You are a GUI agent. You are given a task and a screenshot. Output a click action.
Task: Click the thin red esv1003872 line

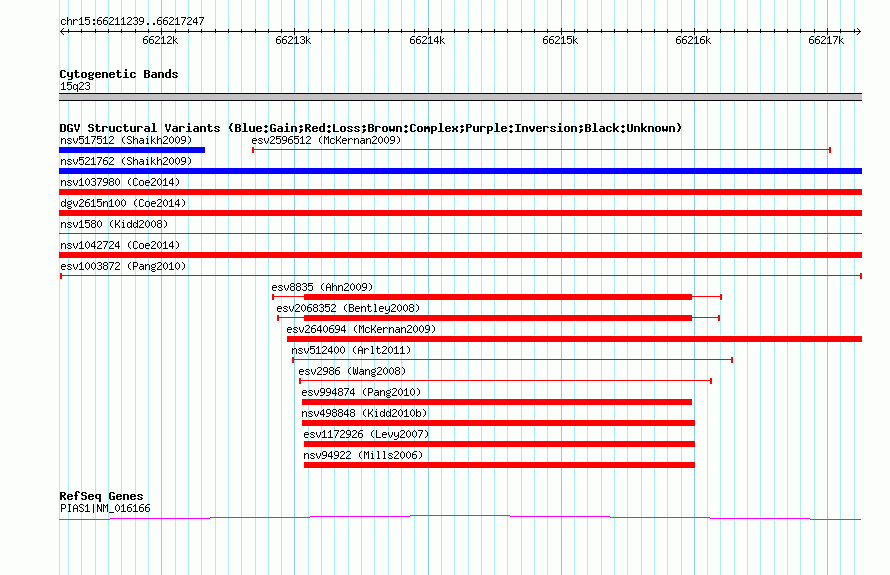click(x=461, y=276)
